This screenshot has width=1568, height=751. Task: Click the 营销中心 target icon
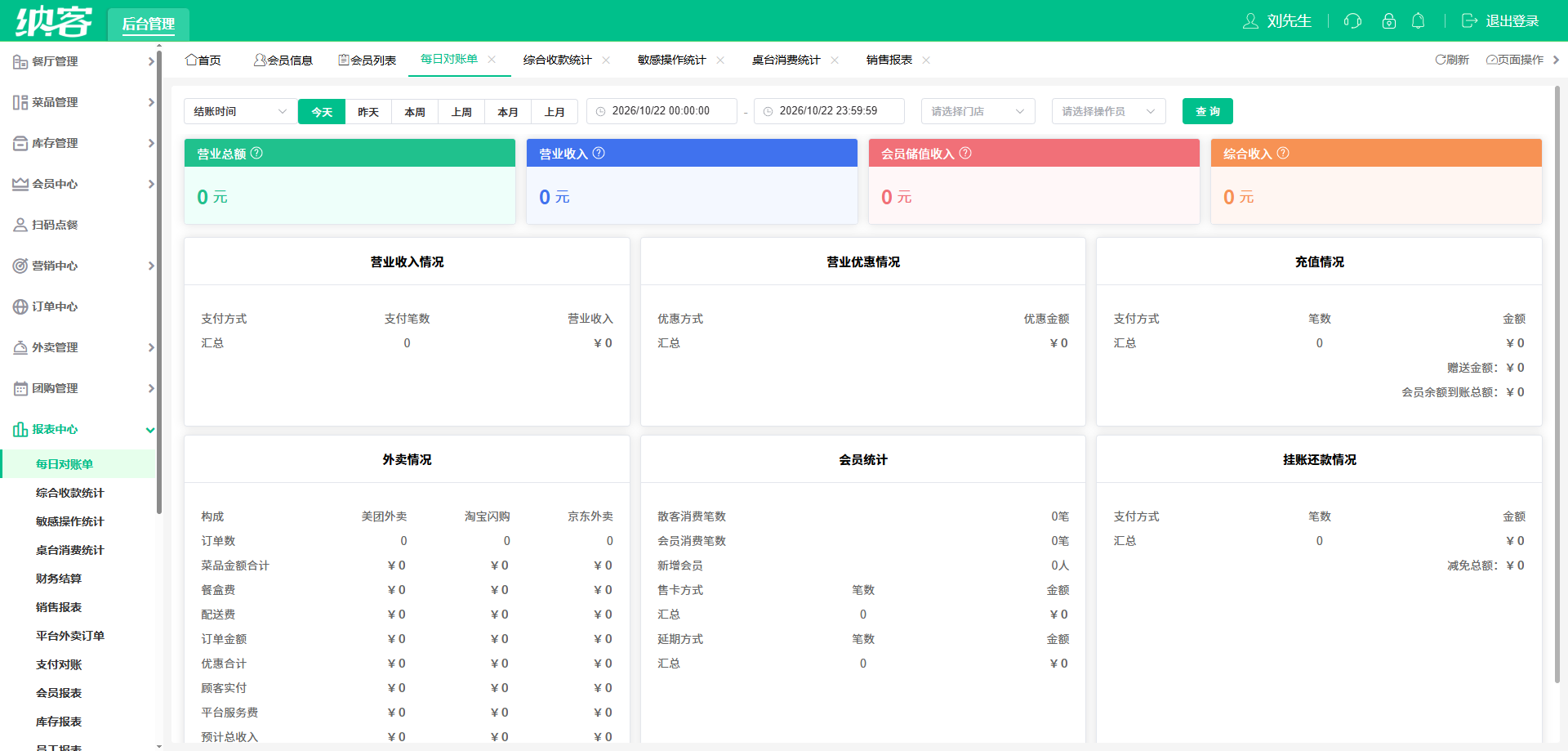20,266
